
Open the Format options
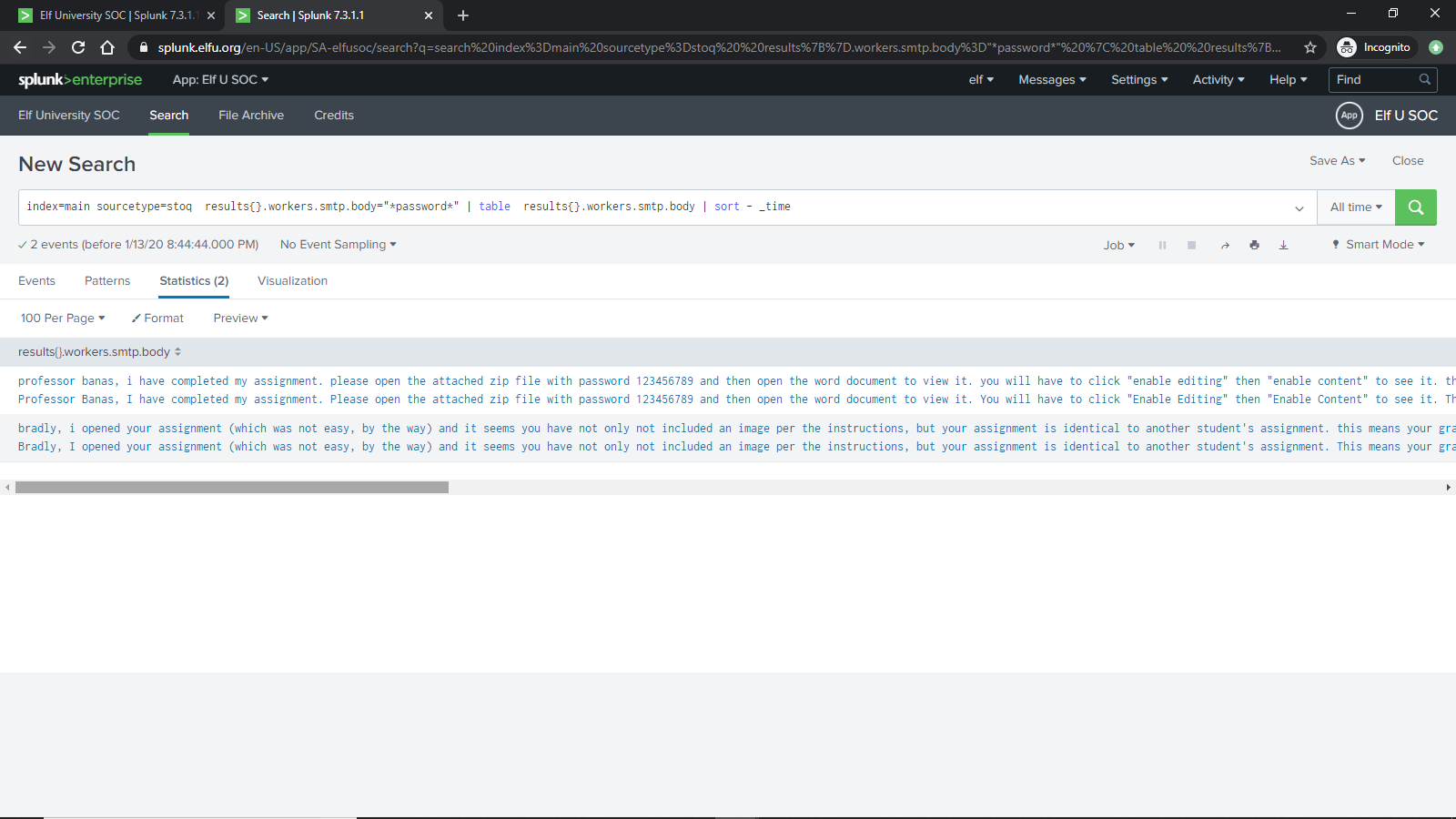click(x=157, y=318)
